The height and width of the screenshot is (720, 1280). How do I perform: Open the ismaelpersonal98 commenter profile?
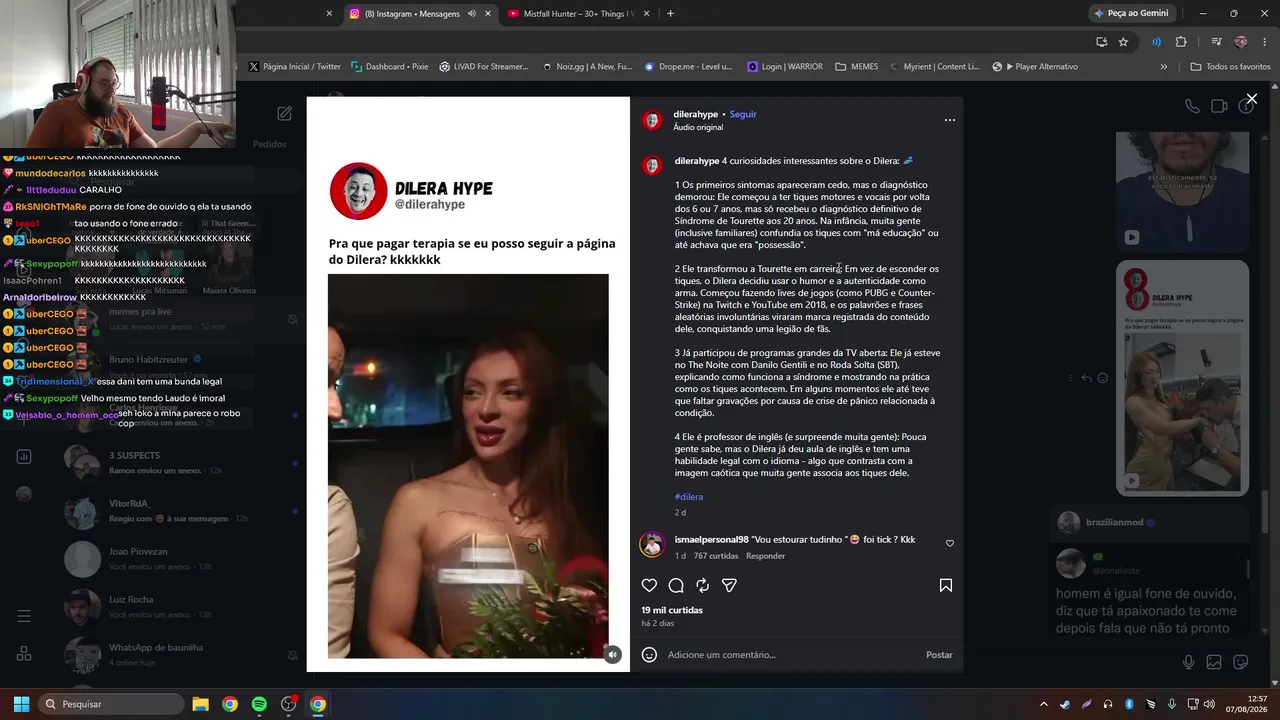[711, 540]
